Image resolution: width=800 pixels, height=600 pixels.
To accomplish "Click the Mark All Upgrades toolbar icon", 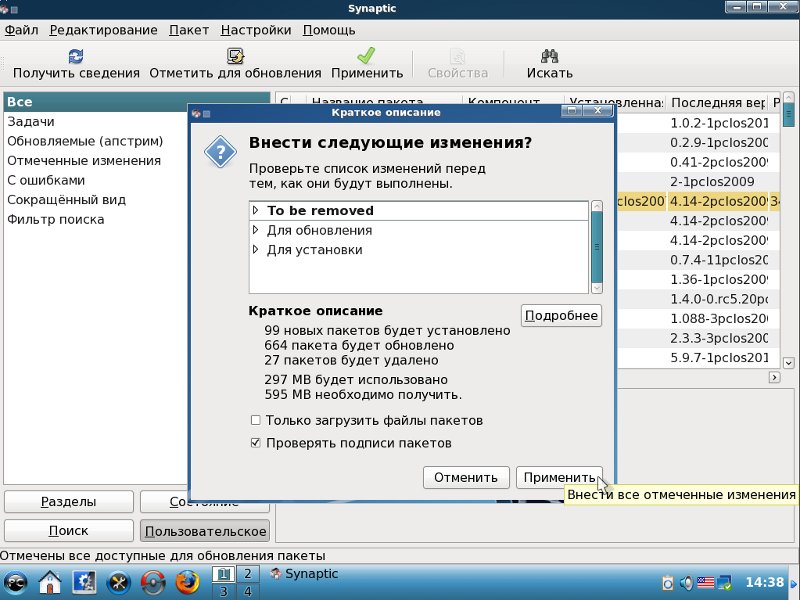I will [235, 56].
